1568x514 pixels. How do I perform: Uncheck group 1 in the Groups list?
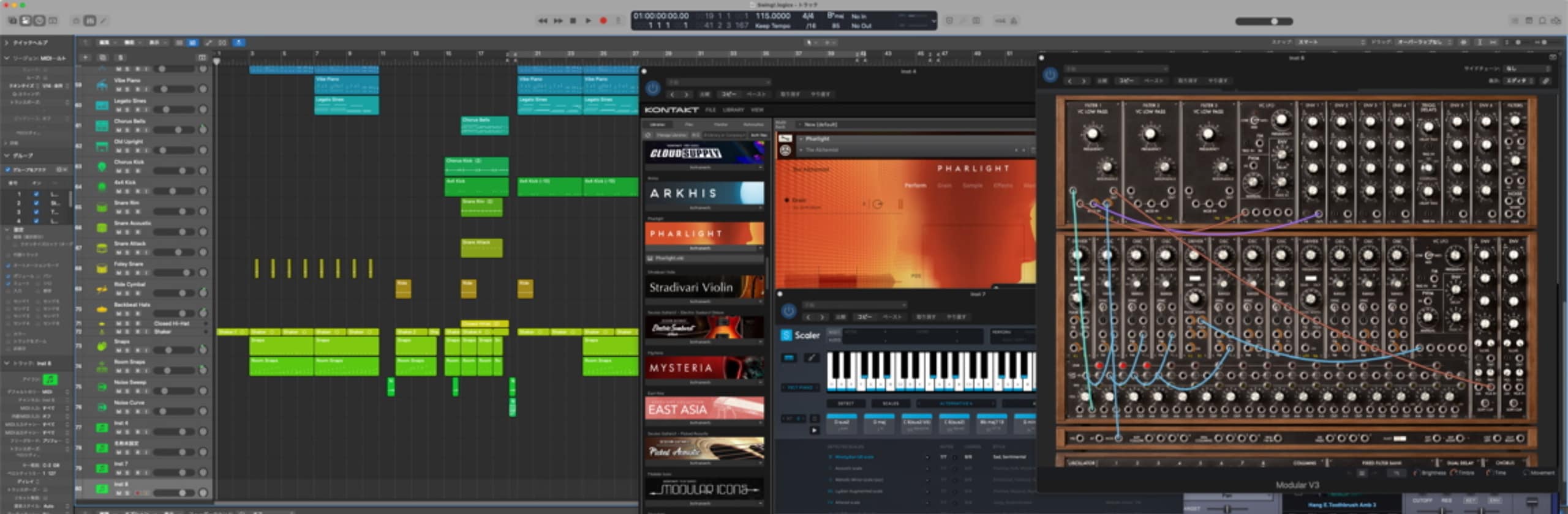pos(37,194)
